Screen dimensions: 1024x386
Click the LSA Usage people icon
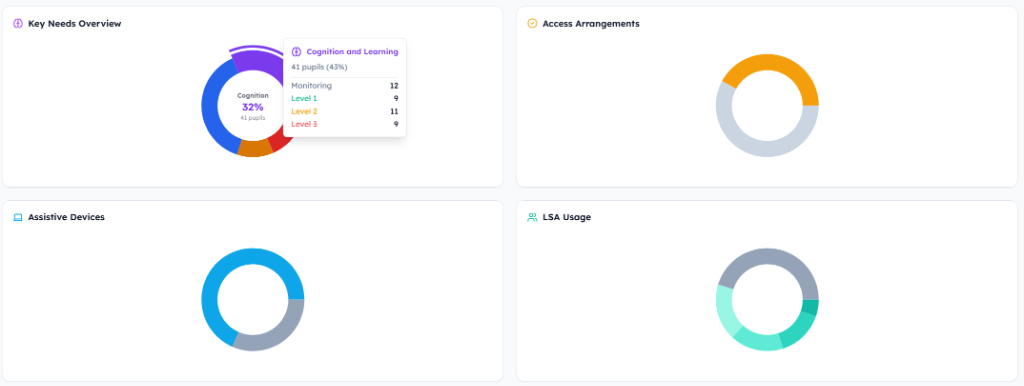pyautogui.click(x=532, y=217)
